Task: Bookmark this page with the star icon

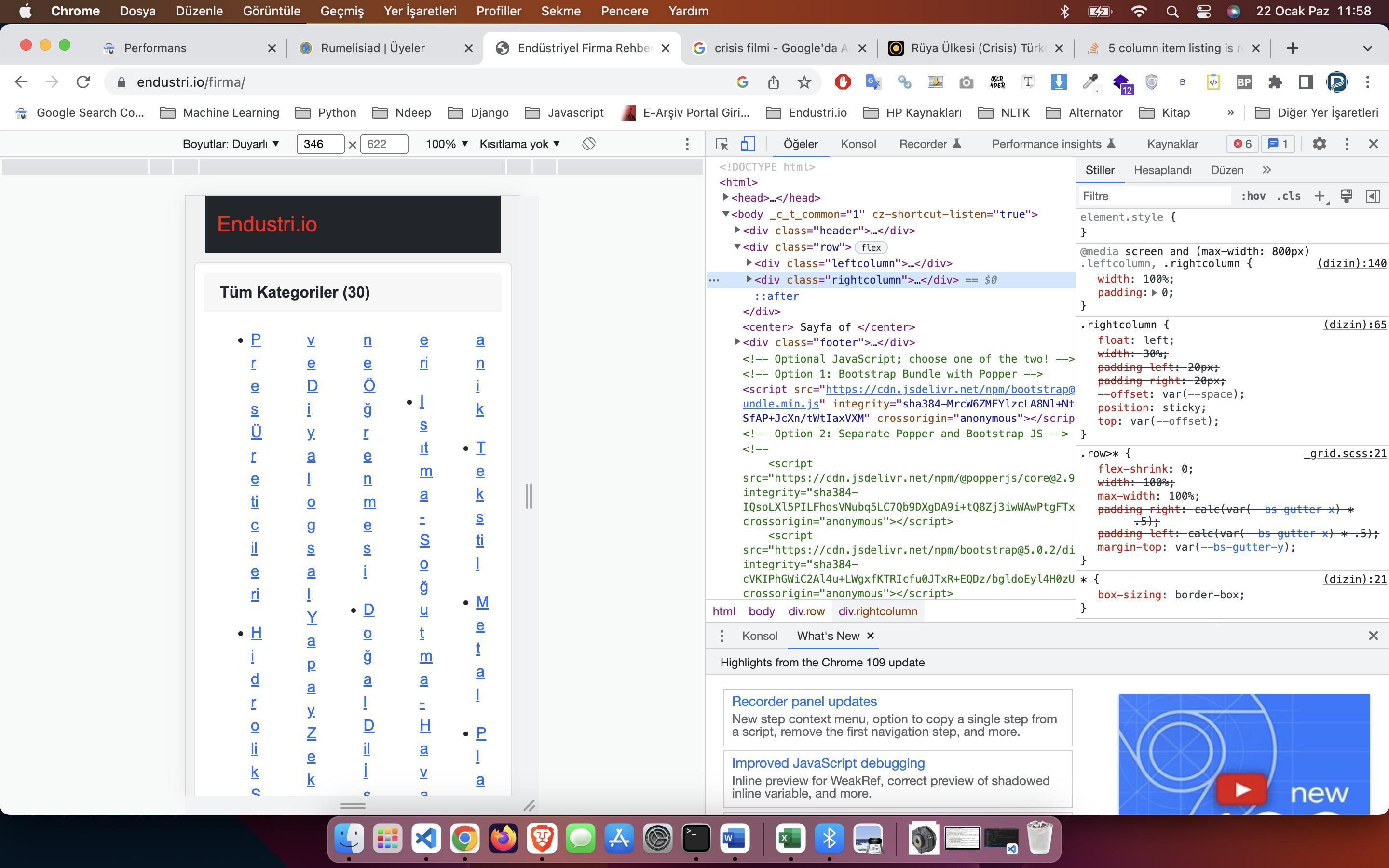Action: click(x=804, y=82)
